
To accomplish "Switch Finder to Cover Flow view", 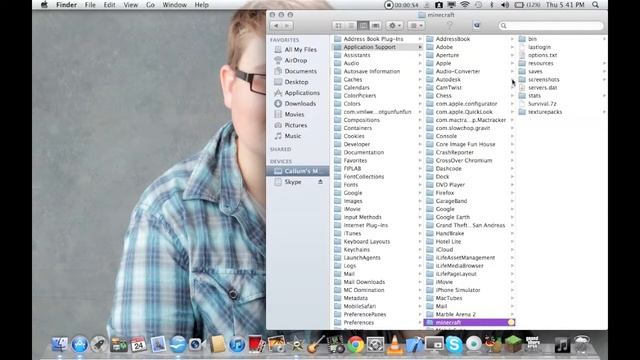I will 376,26.
